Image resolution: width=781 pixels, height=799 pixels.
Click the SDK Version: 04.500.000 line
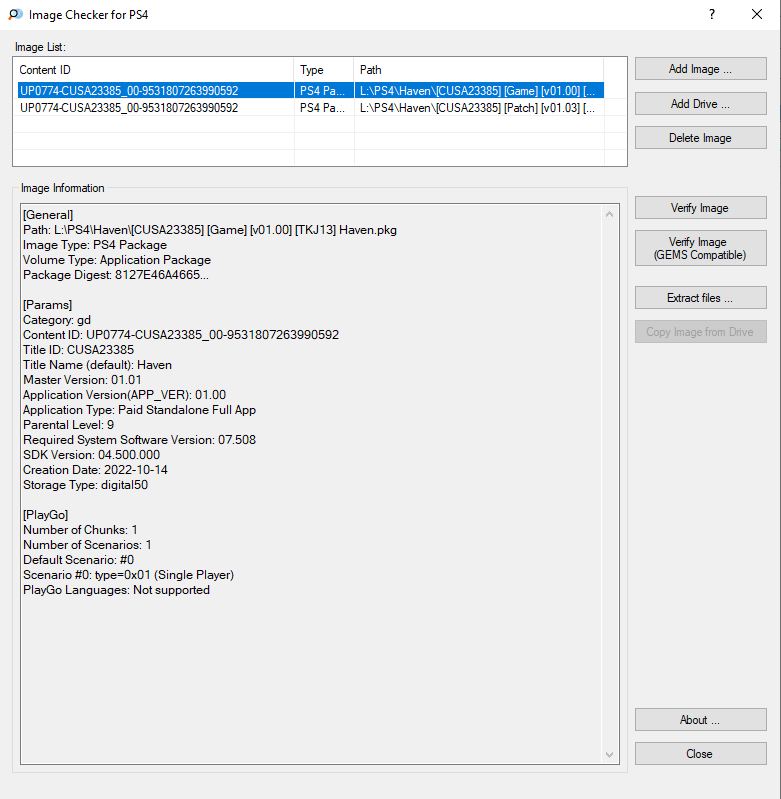point(91,455)
